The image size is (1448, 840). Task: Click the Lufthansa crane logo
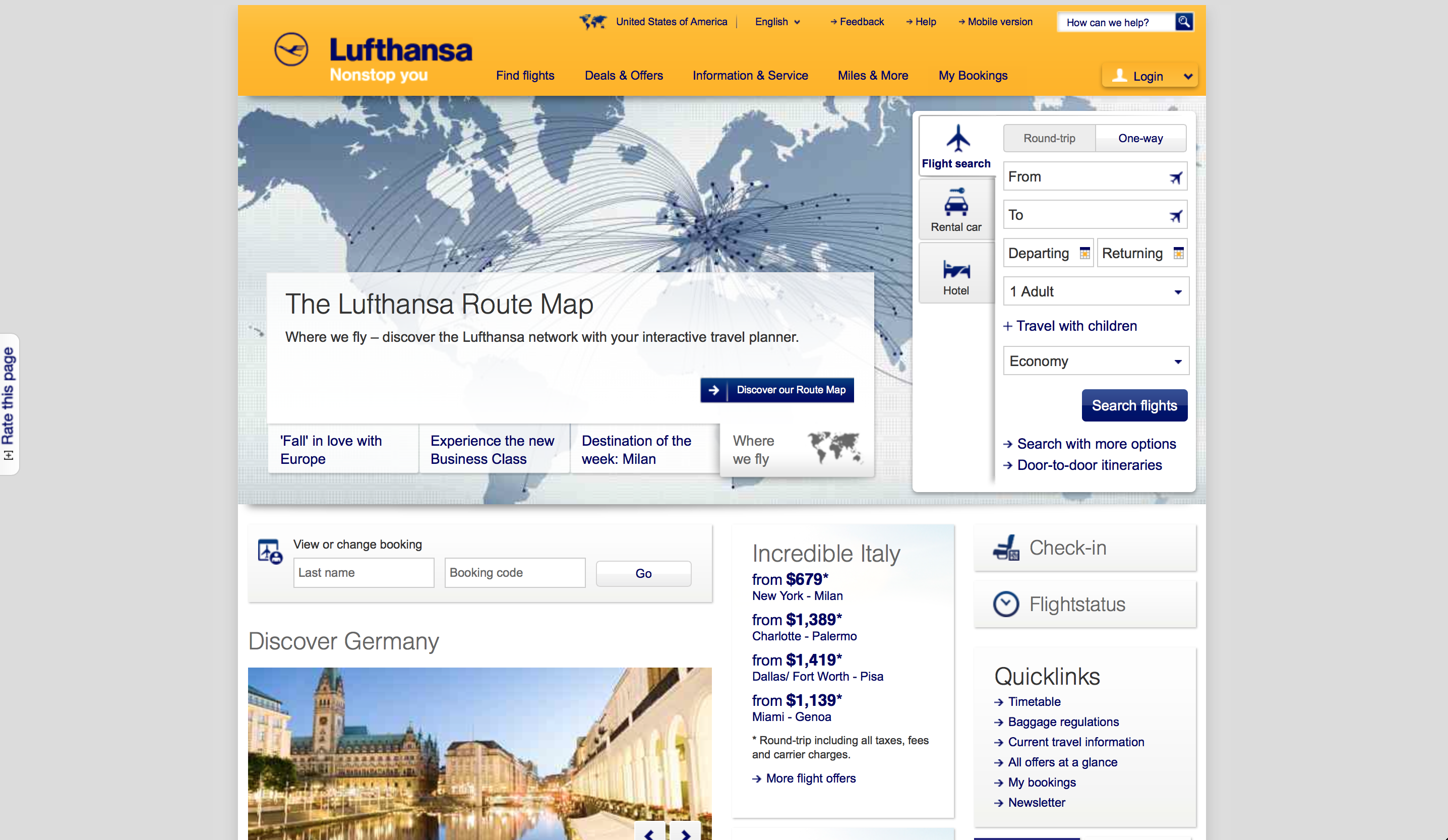click(x=291, y=49)
